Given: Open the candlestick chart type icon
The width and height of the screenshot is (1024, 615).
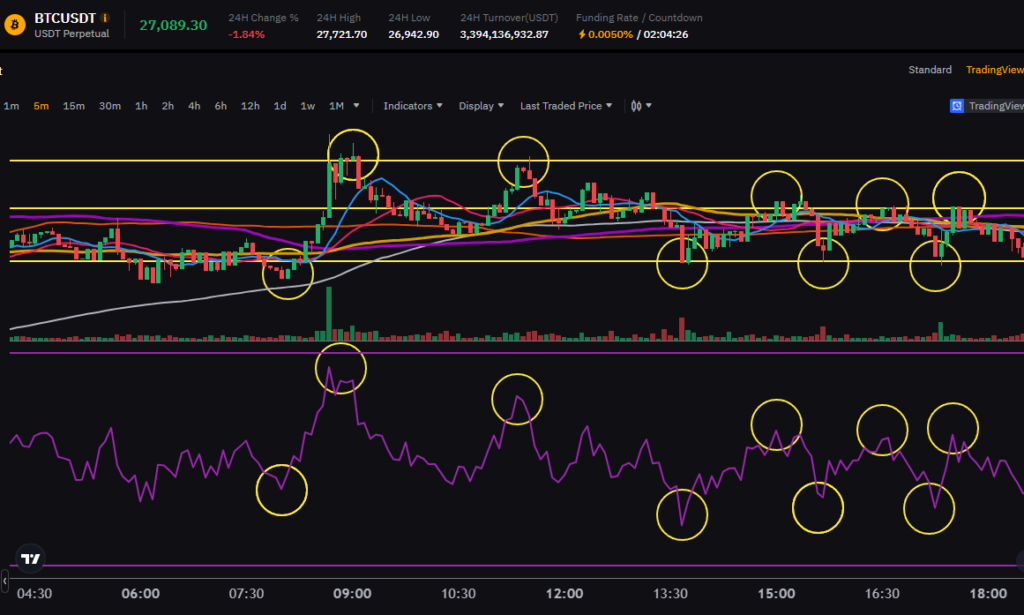Looking at the screenshot, I should [x=636, y=106].
